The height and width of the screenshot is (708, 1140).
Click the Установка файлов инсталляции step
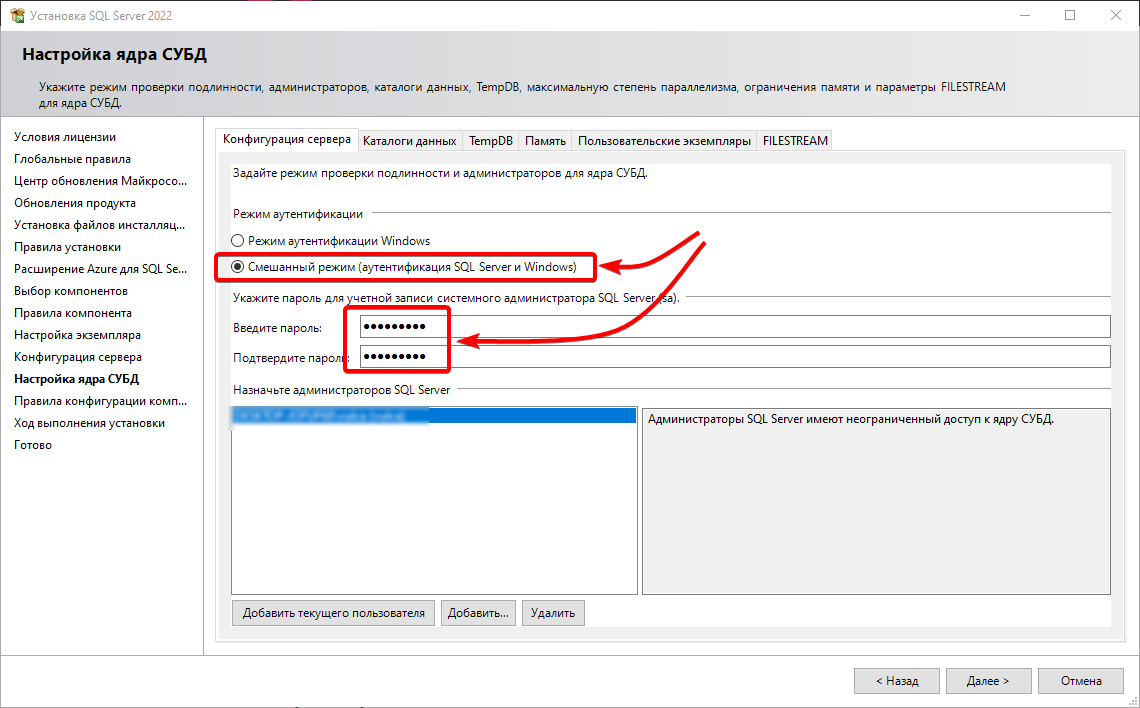coord(100,225)
